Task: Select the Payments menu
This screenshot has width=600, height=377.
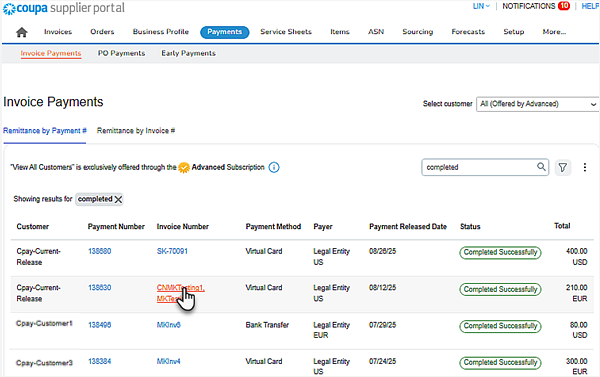Action: point(225,32)
